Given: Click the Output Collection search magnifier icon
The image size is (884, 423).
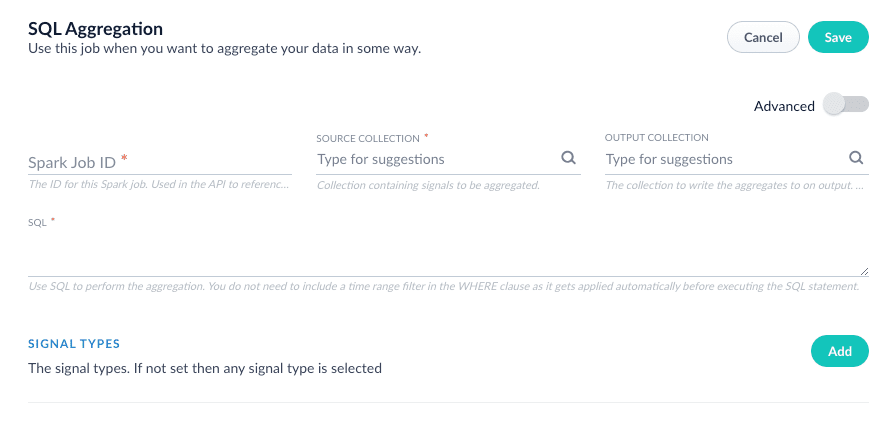Looking at the screenshot, I should pos(856,158).
